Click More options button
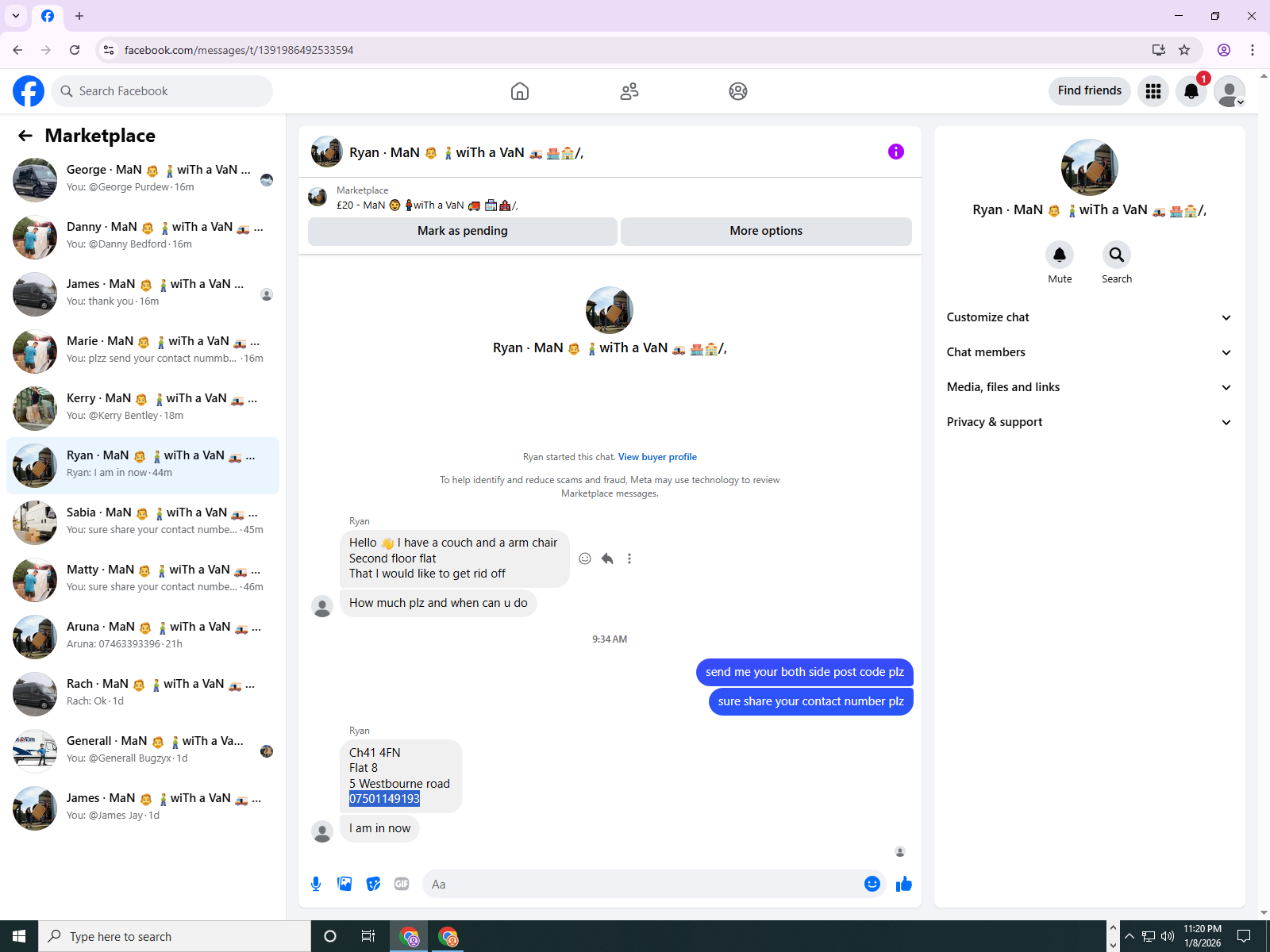 766,231
